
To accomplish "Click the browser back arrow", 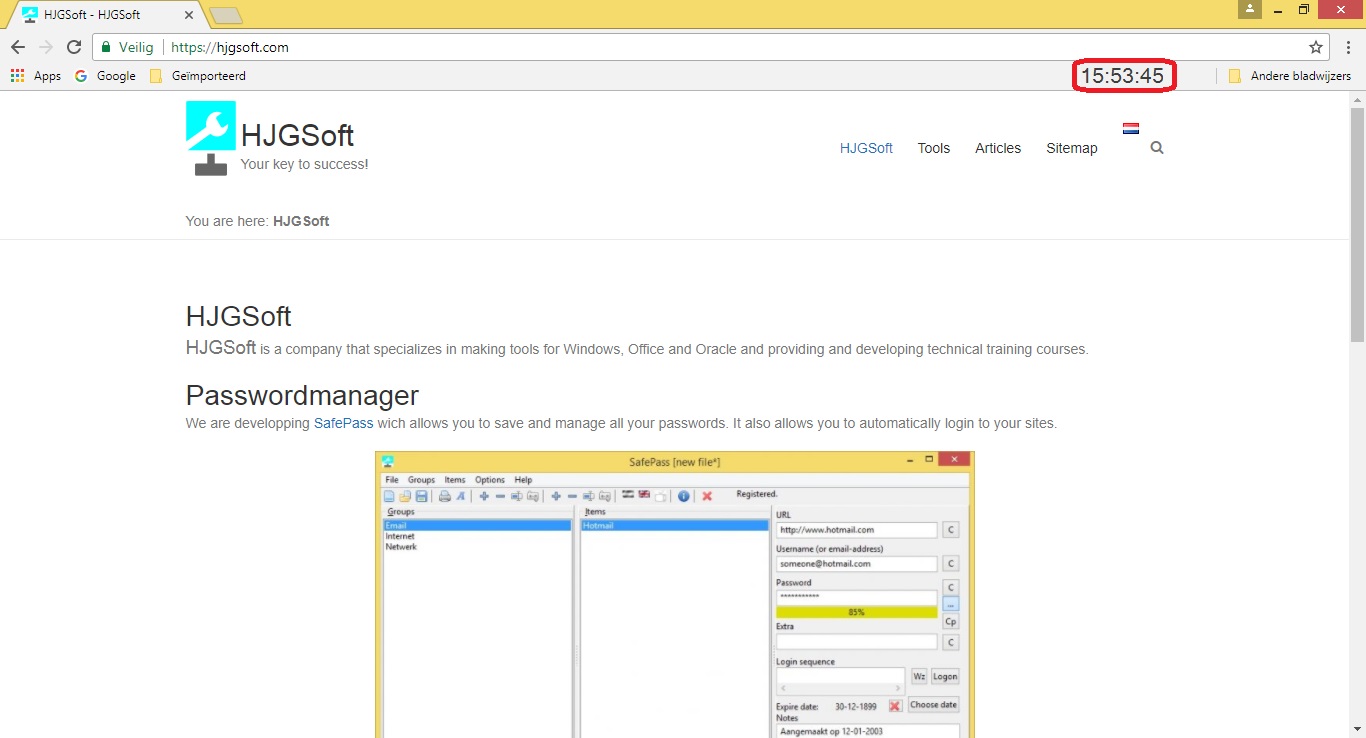I will [x=18, y=47].
